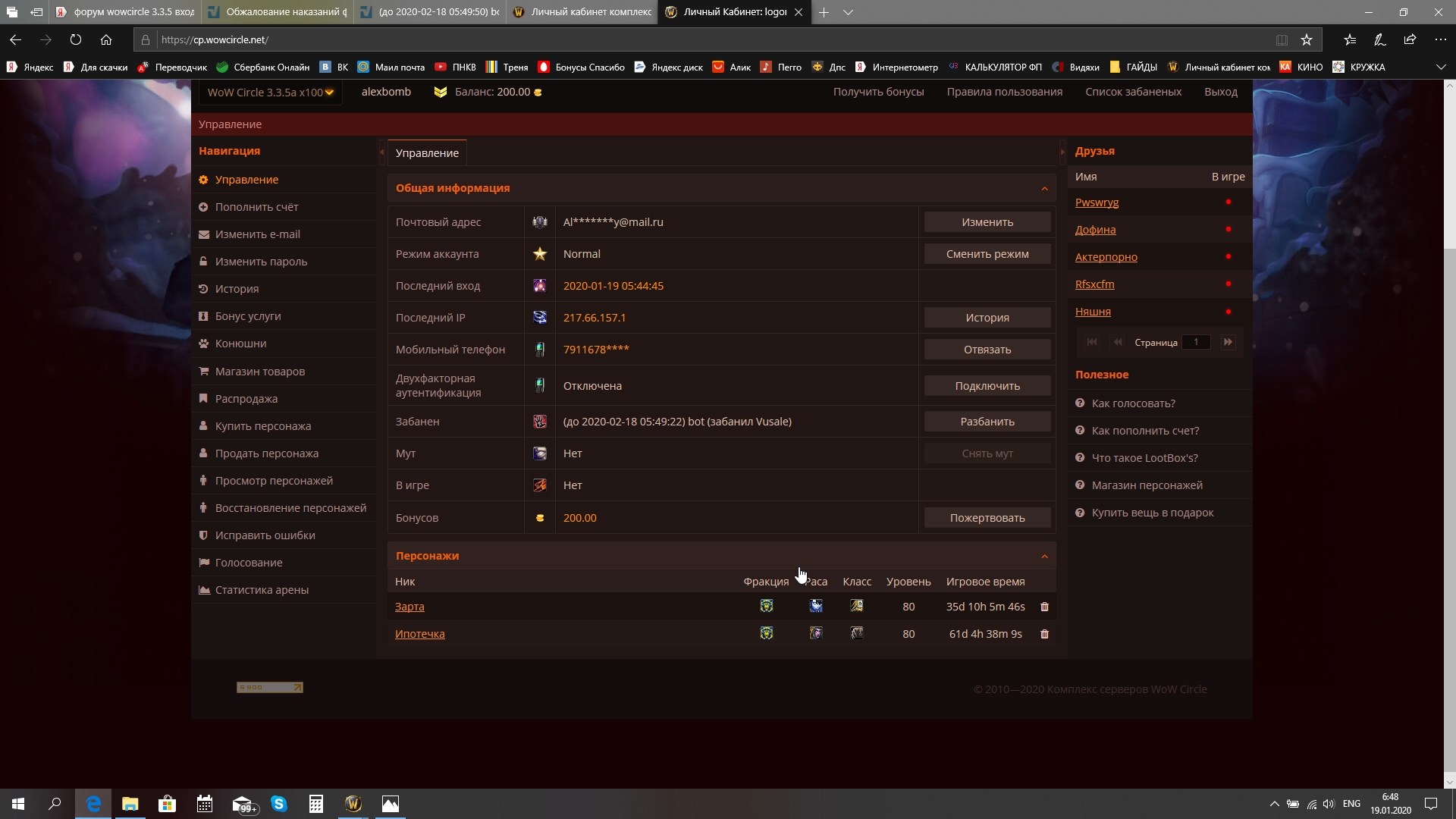Open Skype from the taskbar
The height and width of the screenshot is (819, 1456).
(x=279, y=804)
